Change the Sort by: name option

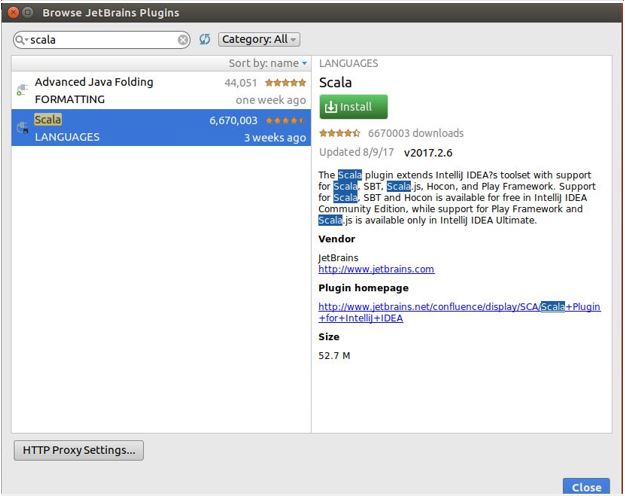point(267,63)
